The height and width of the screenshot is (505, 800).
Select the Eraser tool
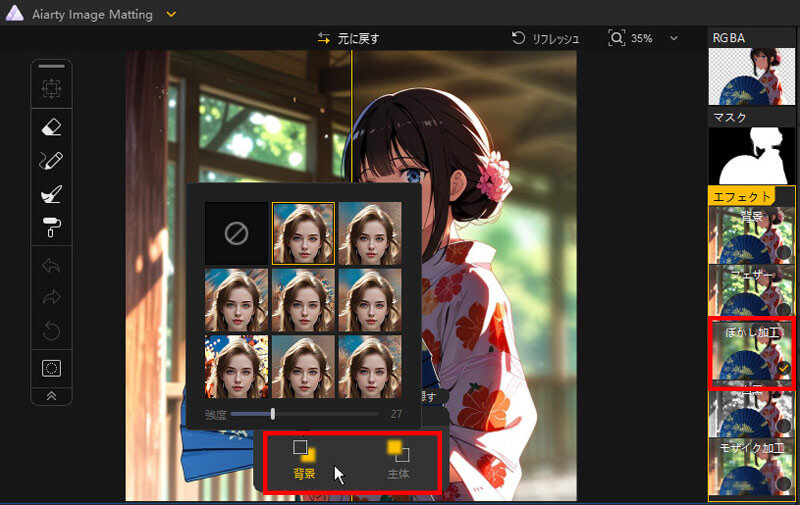point(52,127)
